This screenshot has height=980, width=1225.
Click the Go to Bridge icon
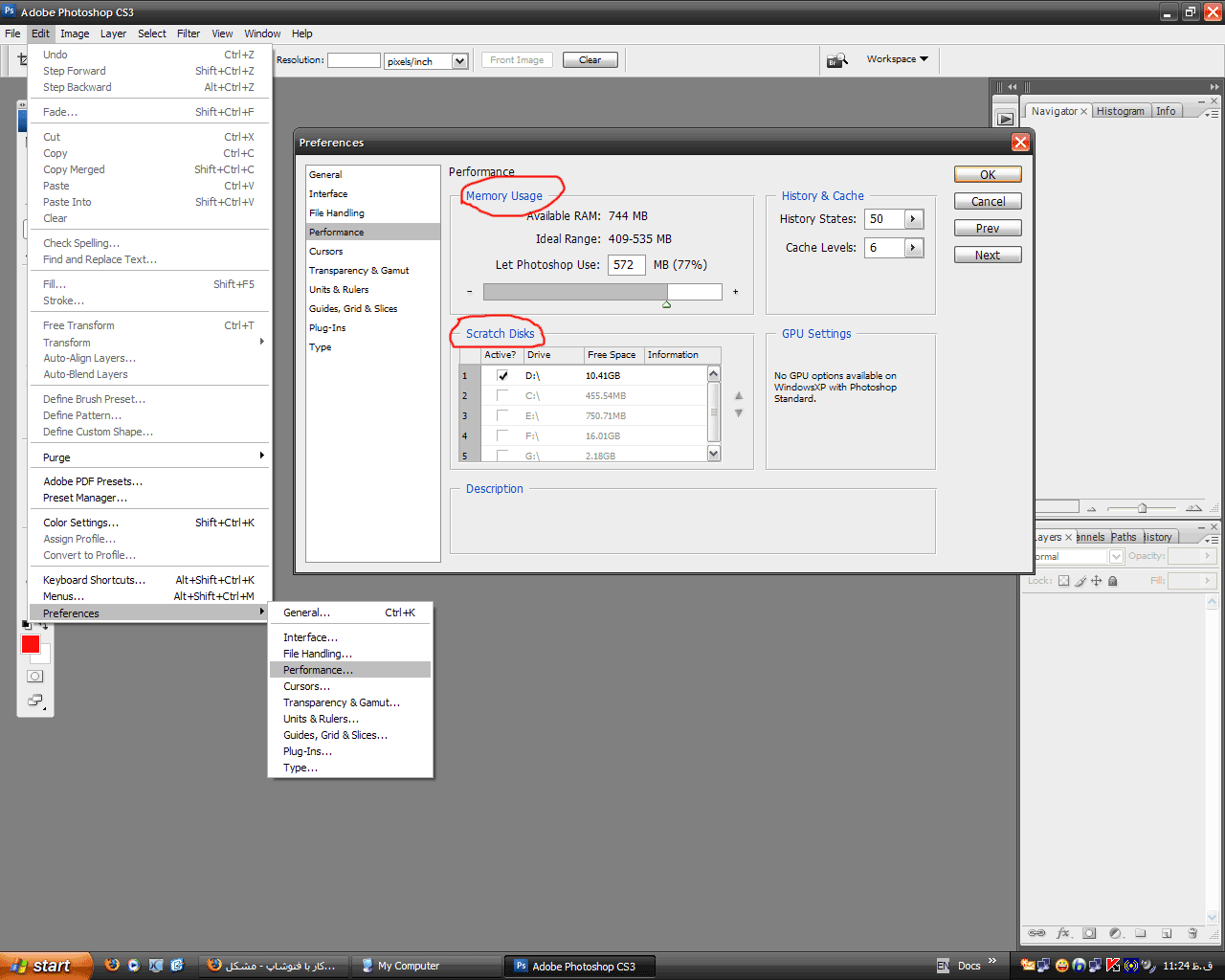[x=837, y=60]
